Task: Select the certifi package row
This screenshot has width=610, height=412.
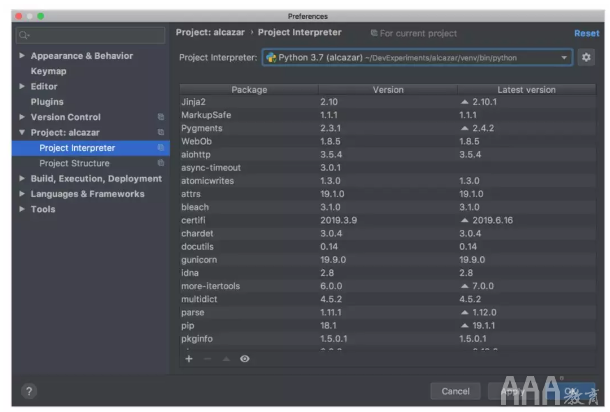Action: pyautogui.click(x=387, y=220)
